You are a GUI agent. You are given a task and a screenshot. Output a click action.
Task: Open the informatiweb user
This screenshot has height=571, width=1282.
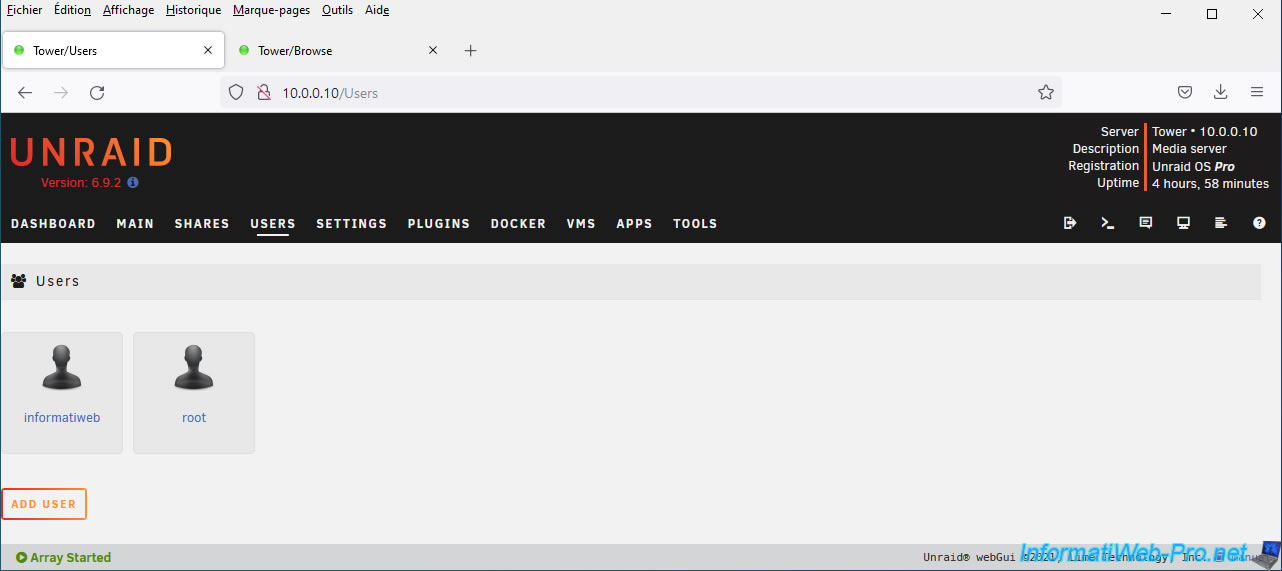[62, 392]
